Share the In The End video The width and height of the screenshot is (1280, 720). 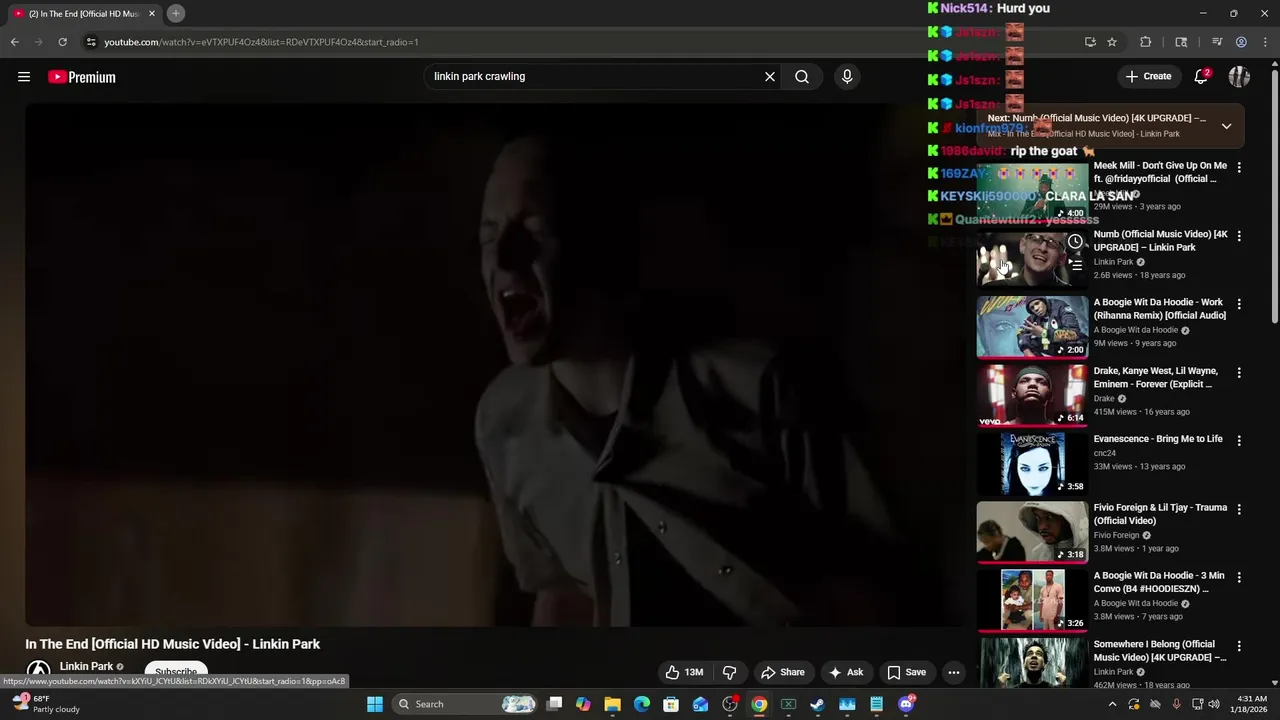point(782,672)
